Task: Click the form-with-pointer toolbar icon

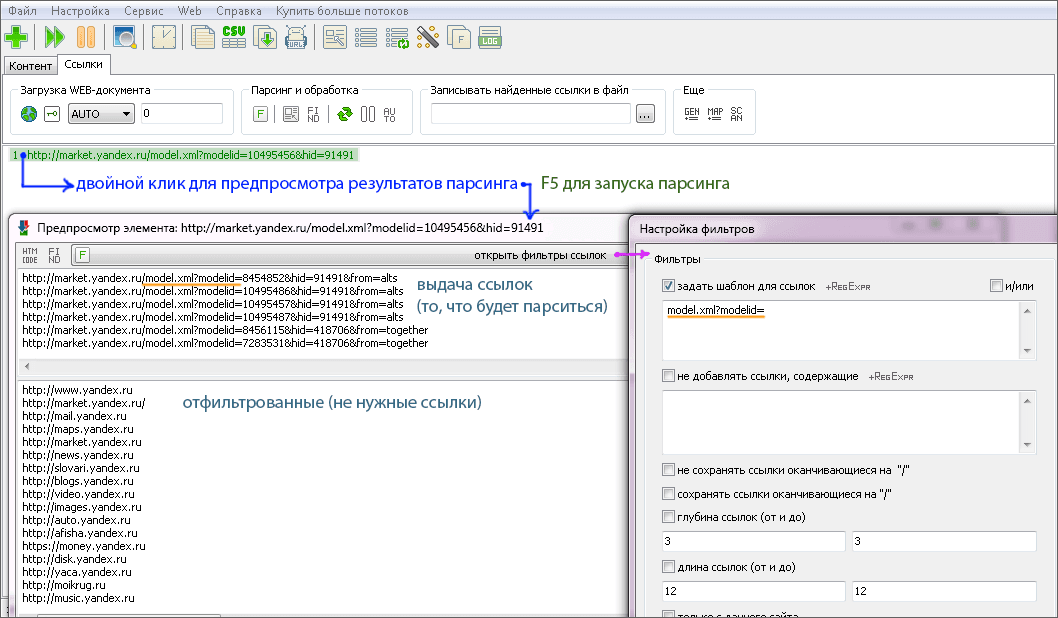Action: [335, 37]
